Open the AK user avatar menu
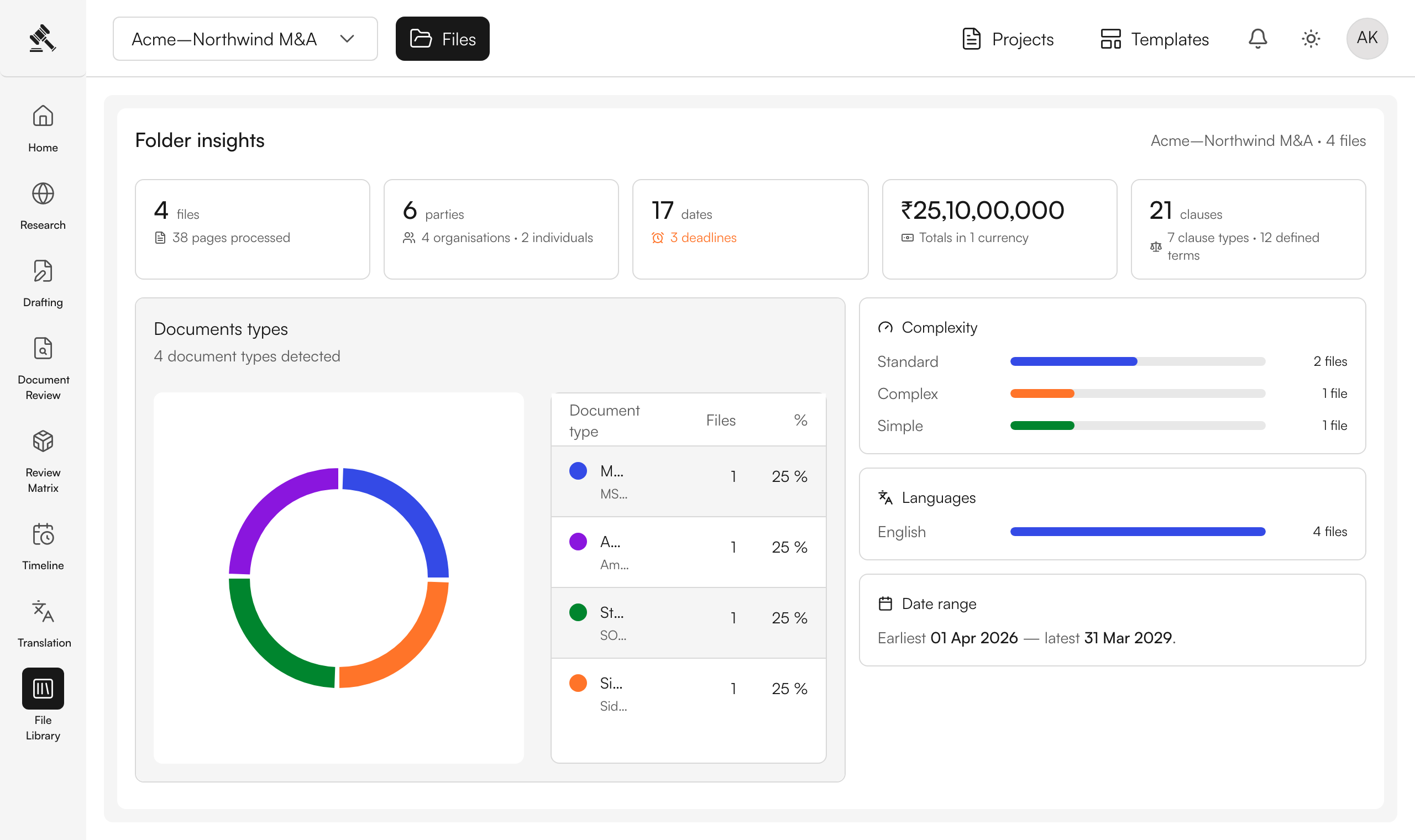 pos(1367,39)
